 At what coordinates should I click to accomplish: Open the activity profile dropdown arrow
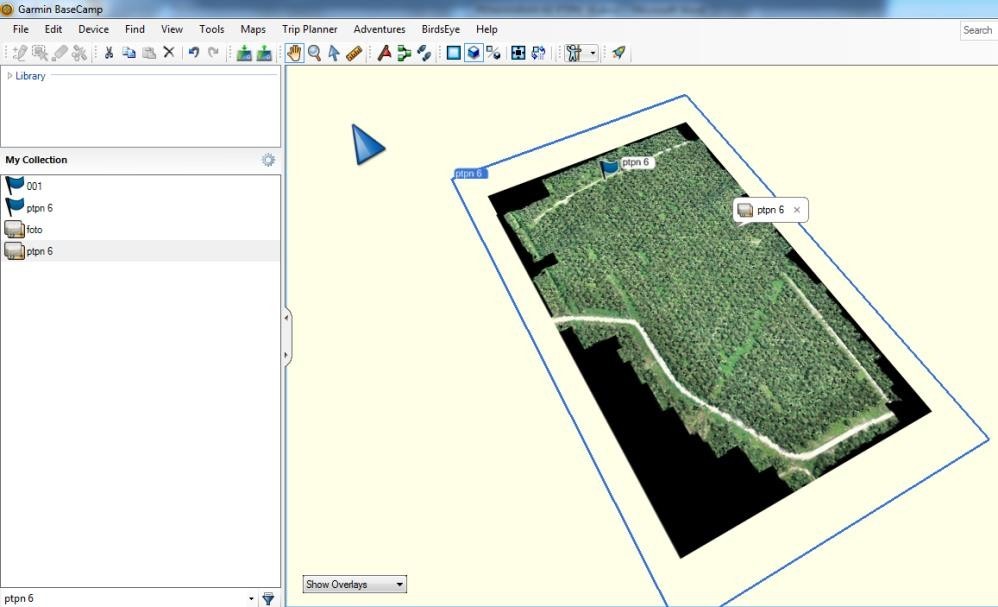coord(593,53)
